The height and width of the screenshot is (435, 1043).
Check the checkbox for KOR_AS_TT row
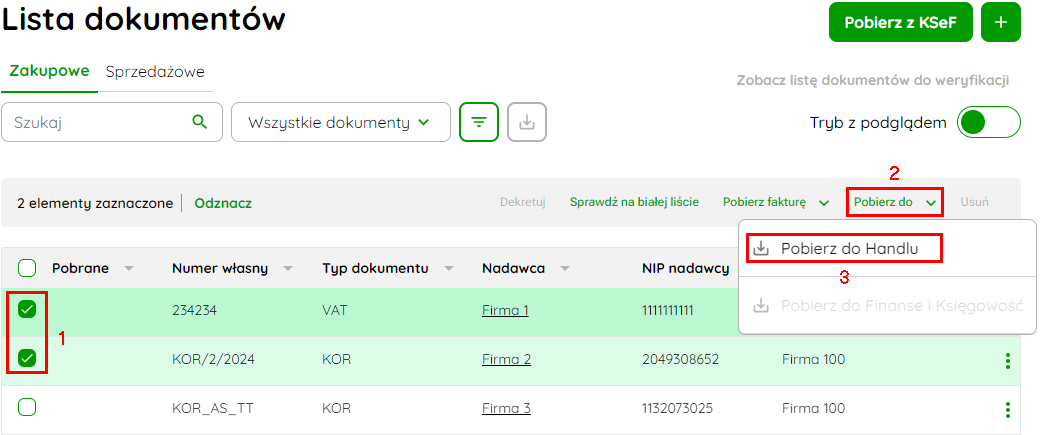click(x=27, y=407)
